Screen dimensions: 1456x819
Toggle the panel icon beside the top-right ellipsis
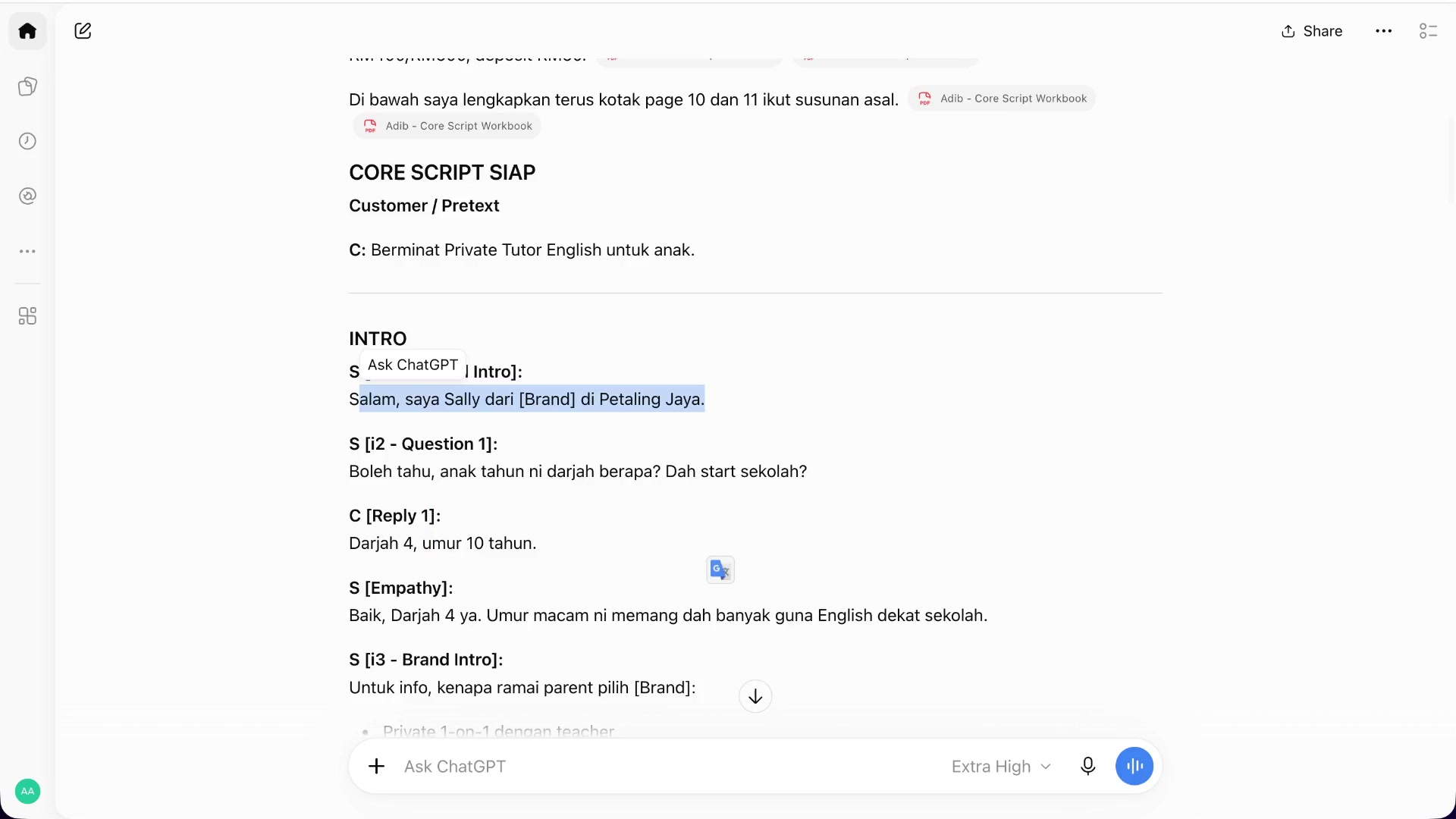[x=1428, y=31]
